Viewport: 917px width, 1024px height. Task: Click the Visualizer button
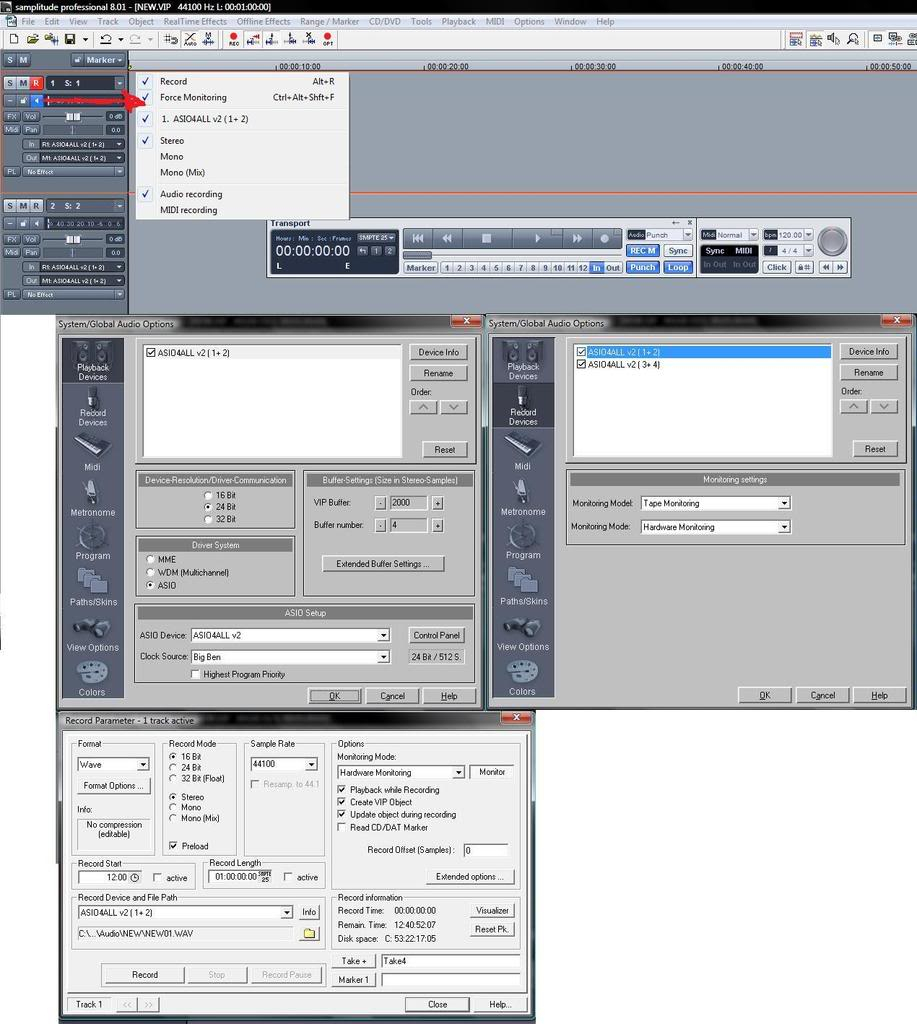tap(492, 910)
